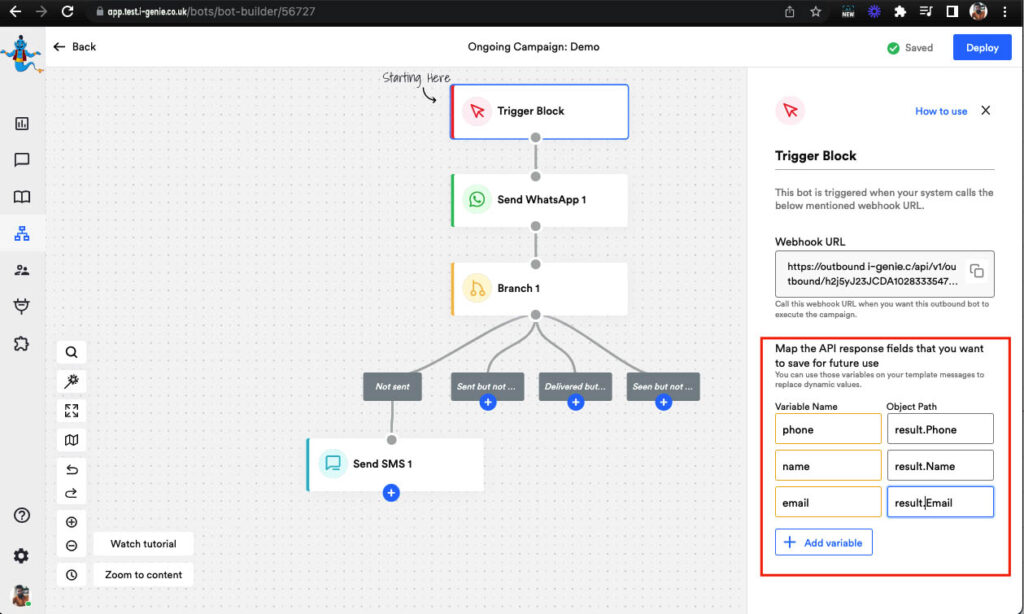The image size is (1024, 614).
Task: Click the undo arrow icon
Action: click(x=72, y=470)
